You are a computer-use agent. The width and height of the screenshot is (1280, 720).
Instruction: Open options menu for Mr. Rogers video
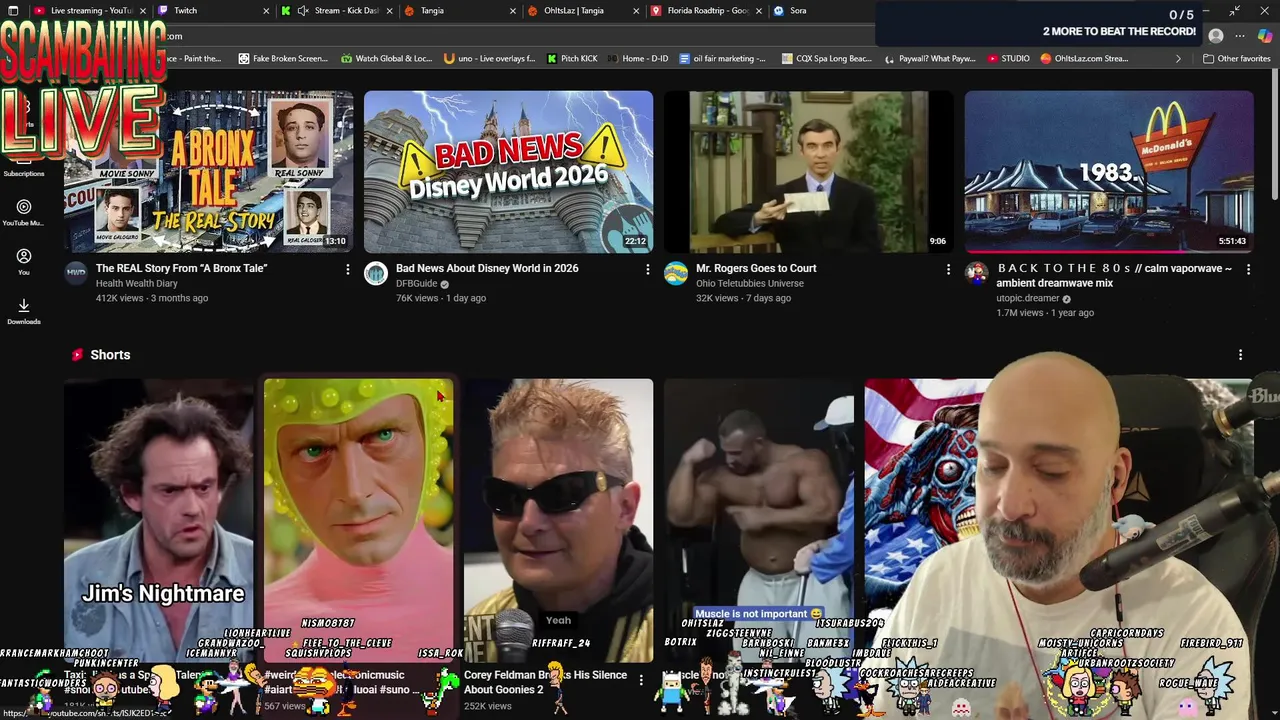pyautogui.click(x=948, y=269)
